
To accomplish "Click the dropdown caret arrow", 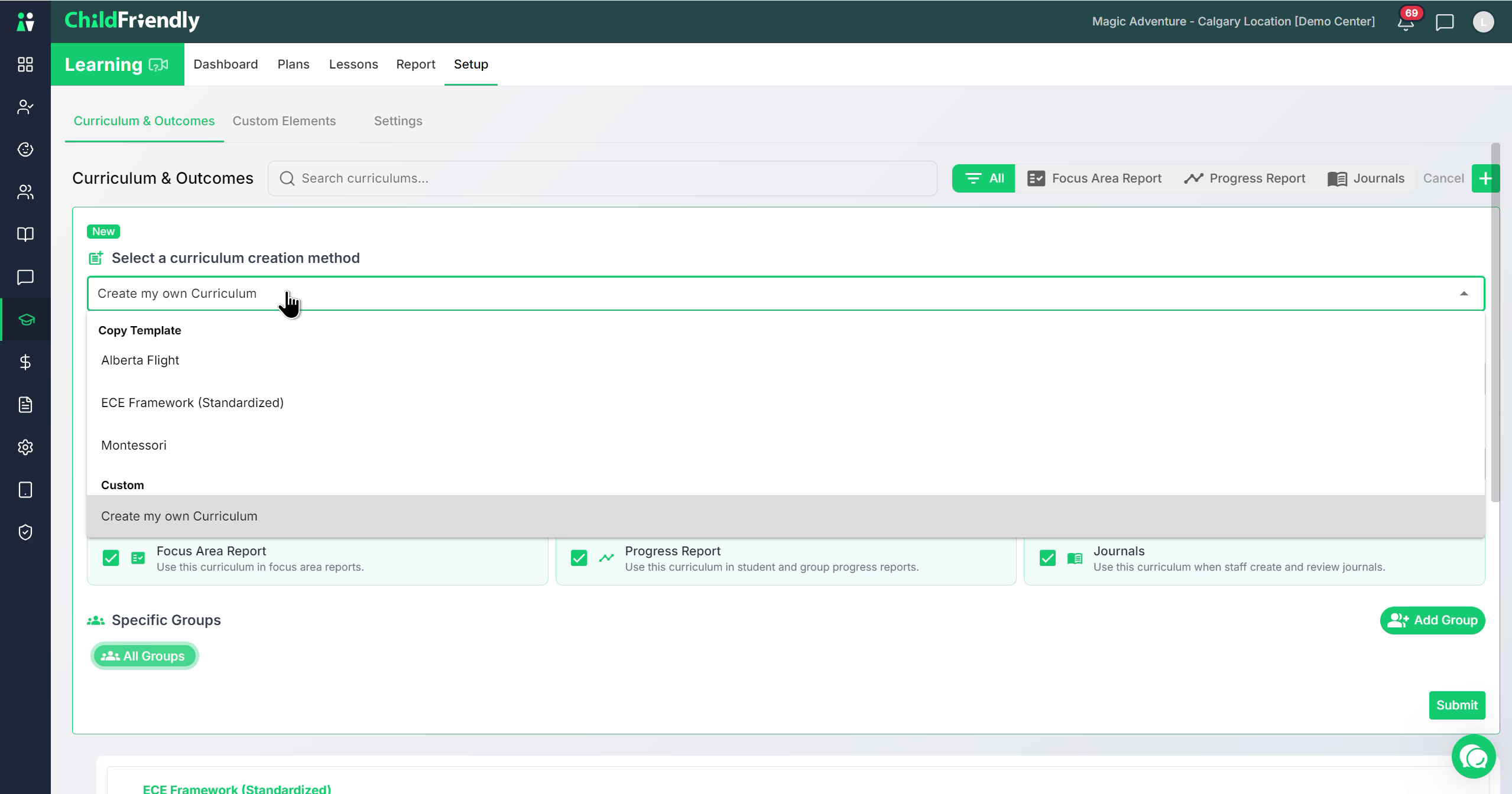I will tap(1464, 294).
